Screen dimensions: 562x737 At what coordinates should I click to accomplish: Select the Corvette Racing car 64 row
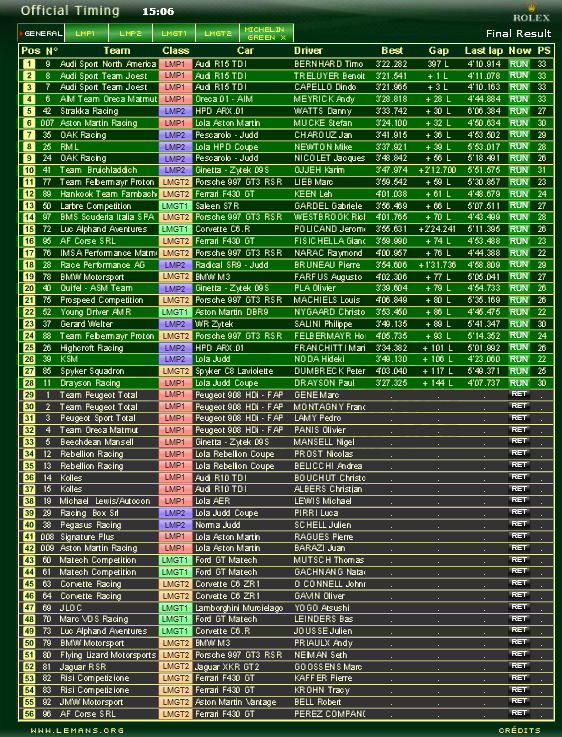[286, 596]
